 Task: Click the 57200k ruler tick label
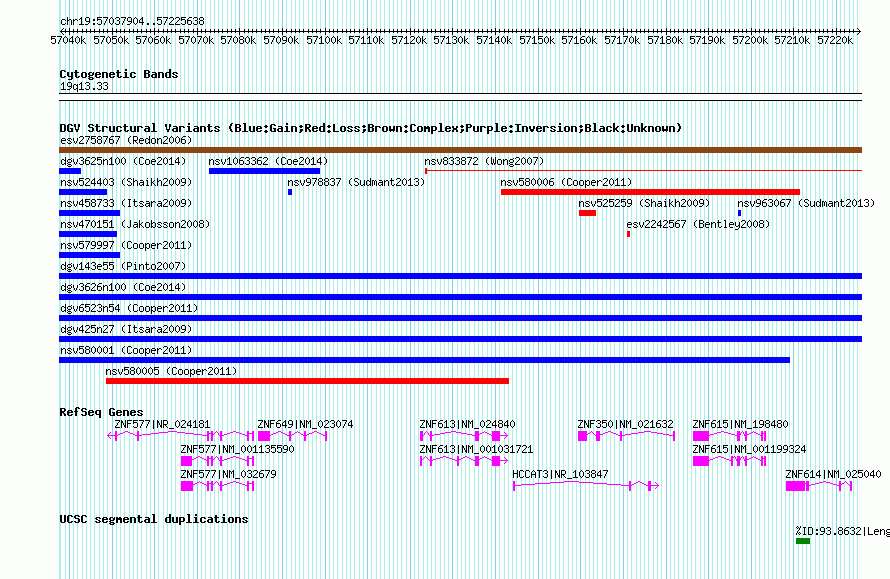[750, 40]
